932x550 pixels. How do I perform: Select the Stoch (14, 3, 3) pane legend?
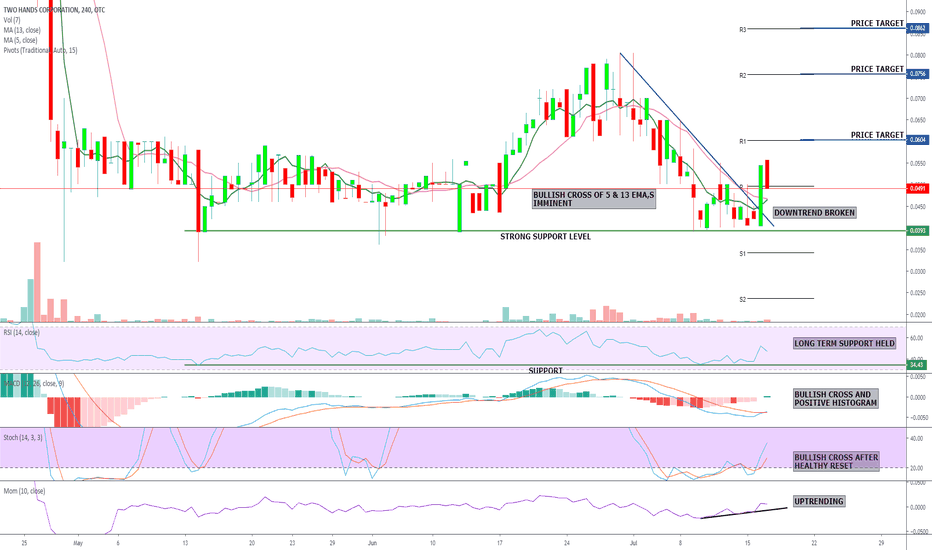pos(23,438)
